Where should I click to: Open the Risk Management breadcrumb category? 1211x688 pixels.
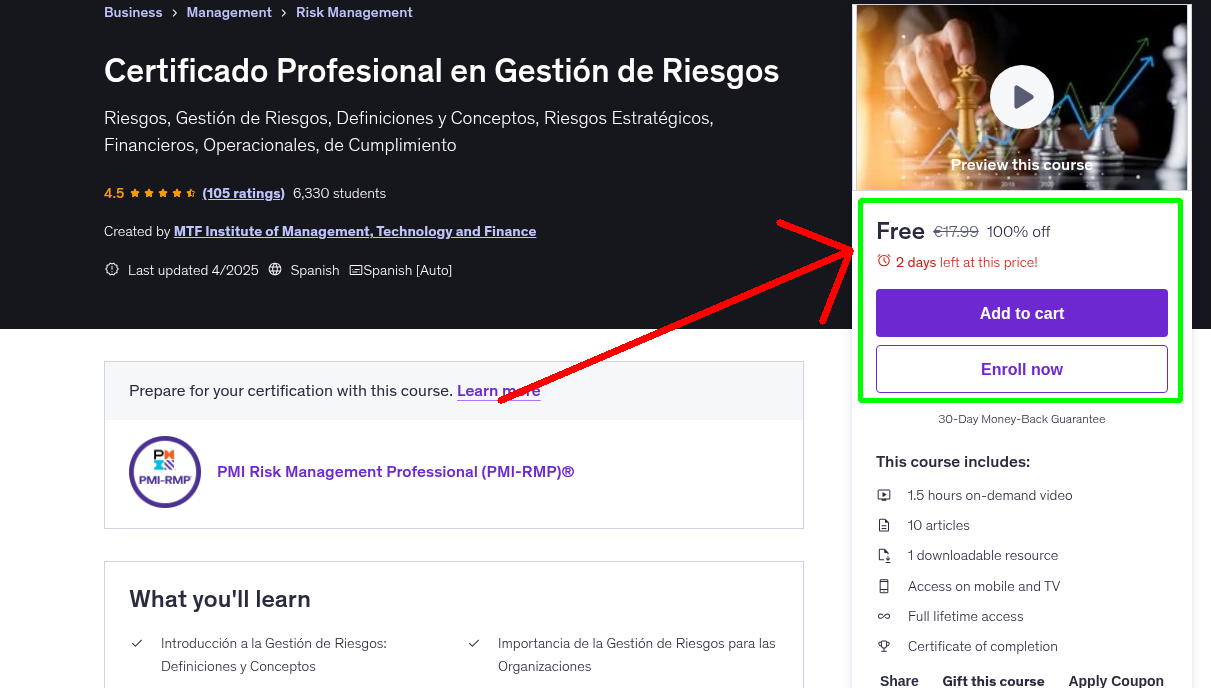click(354, 12)
